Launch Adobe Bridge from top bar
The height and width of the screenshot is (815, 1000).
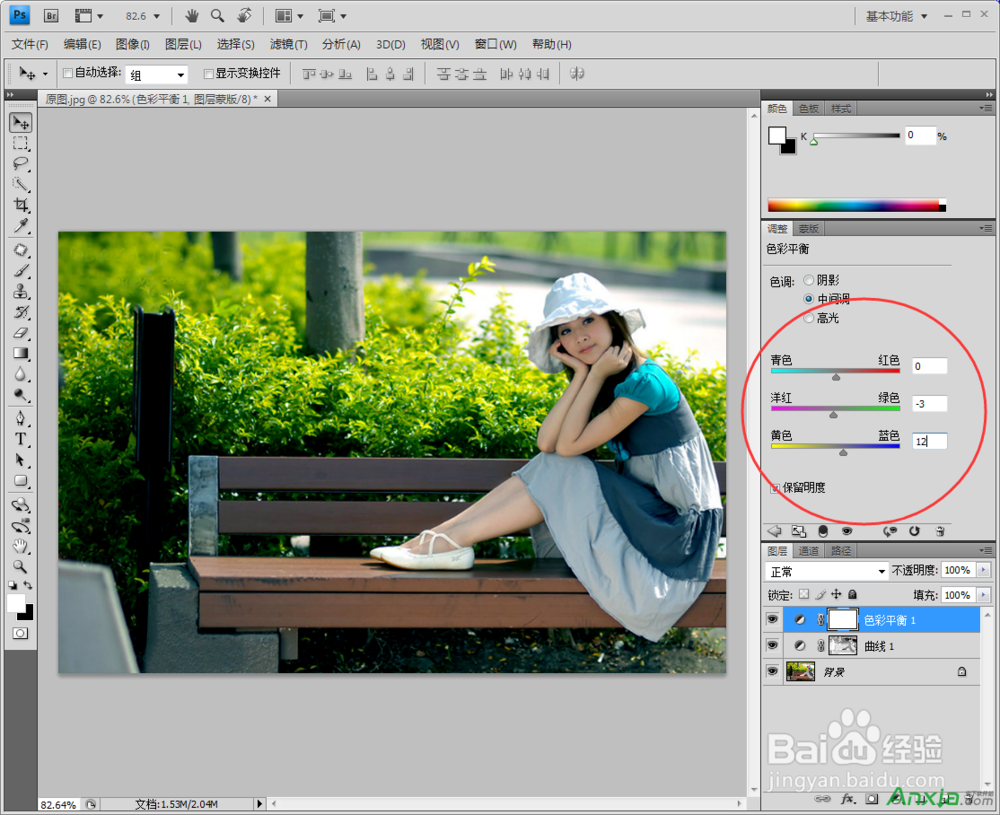(x=52, y=16)
